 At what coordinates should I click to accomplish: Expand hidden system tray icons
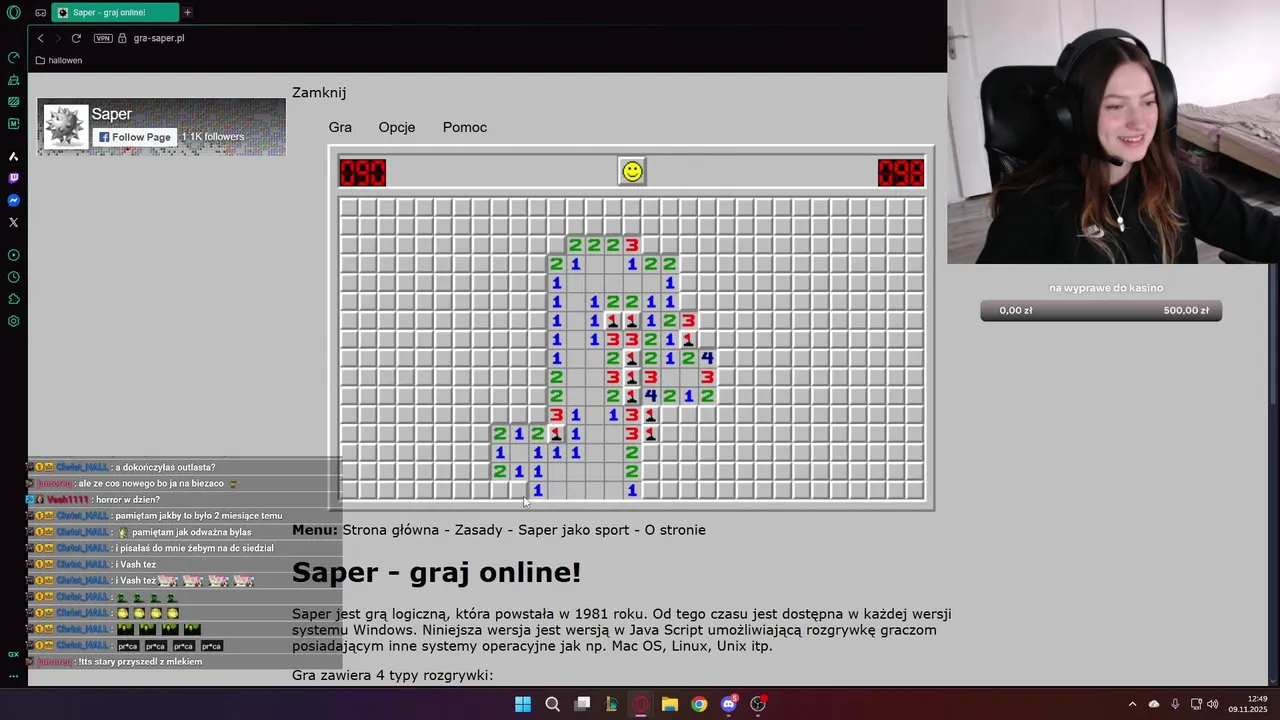(x=1132, y=704)
